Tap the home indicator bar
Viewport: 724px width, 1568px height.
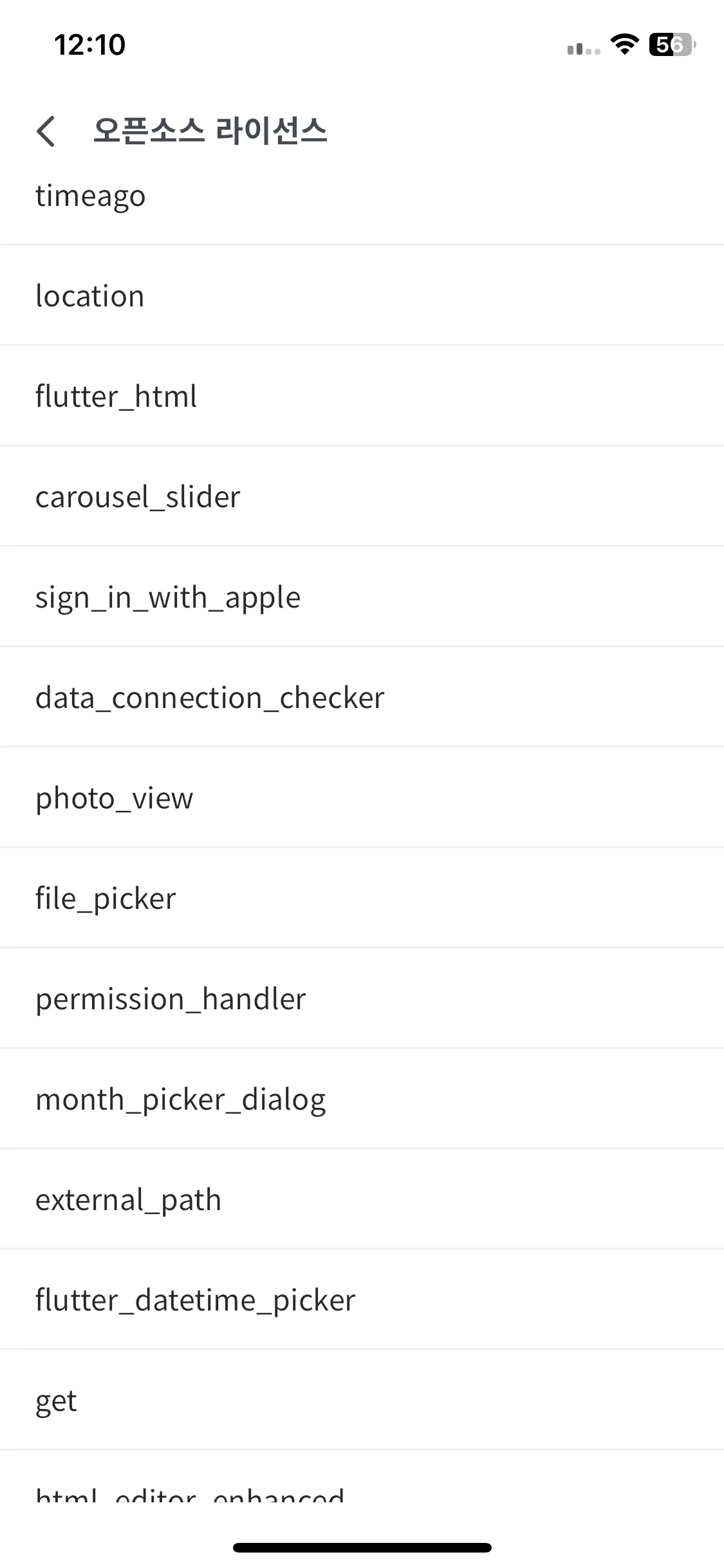pos(362,1547)
